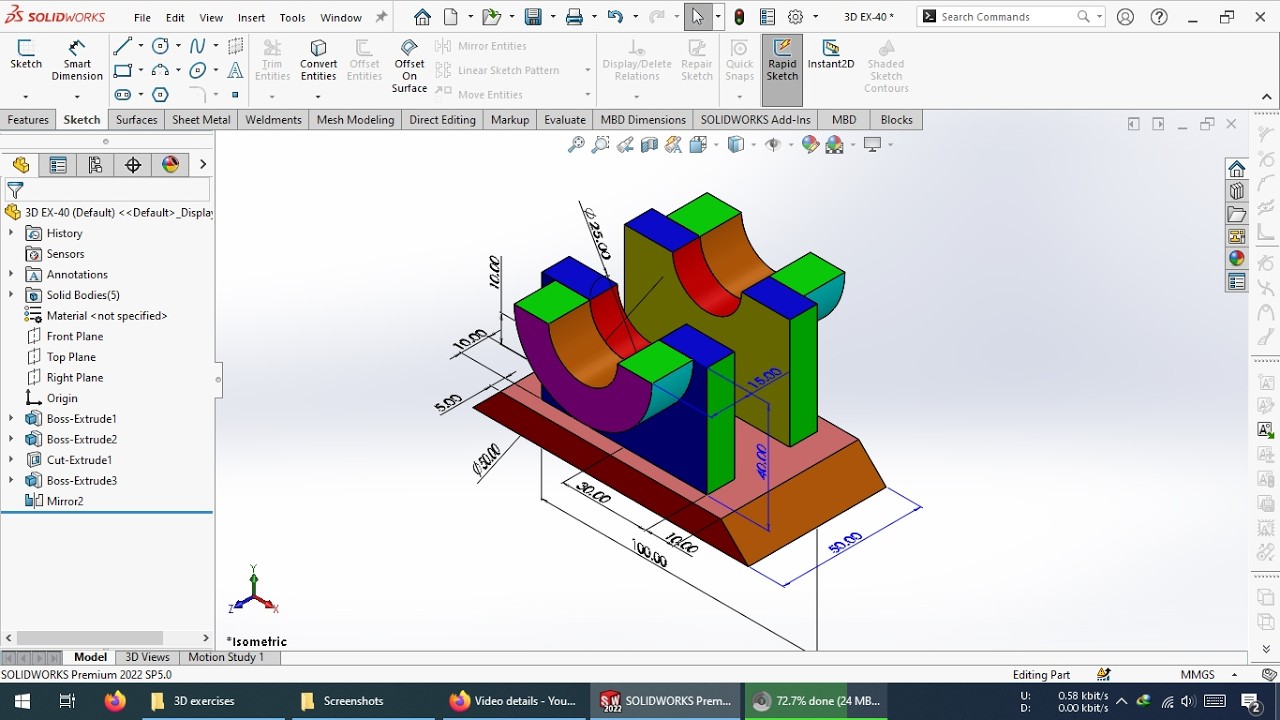Screen dimensions: 1280x720
Task: Expand Solid Bodies(5) node
Action: (x=11, y=295)
